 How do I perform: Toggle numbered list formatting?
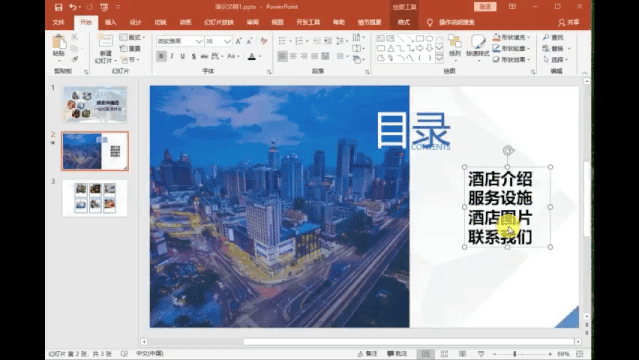click(299, 41)
